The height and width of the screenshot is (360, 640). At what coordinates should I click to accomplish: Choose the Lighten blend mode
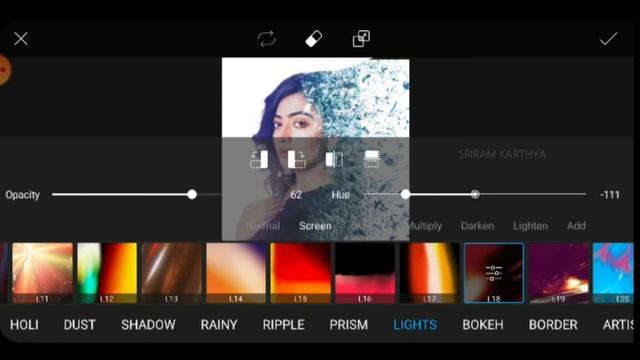(x=530, y=226)
